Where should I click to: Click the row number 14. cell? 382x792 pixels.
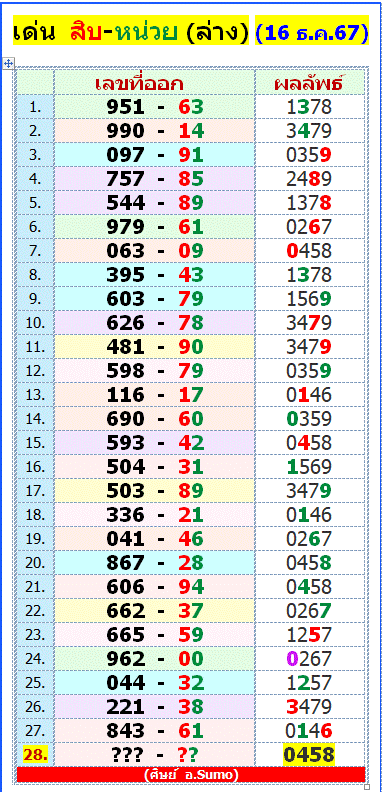pos(35,419)
